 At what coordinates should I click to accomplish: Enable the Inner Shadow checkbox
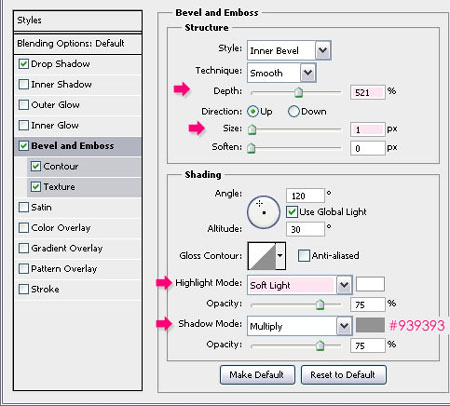[x=24, y=84]
